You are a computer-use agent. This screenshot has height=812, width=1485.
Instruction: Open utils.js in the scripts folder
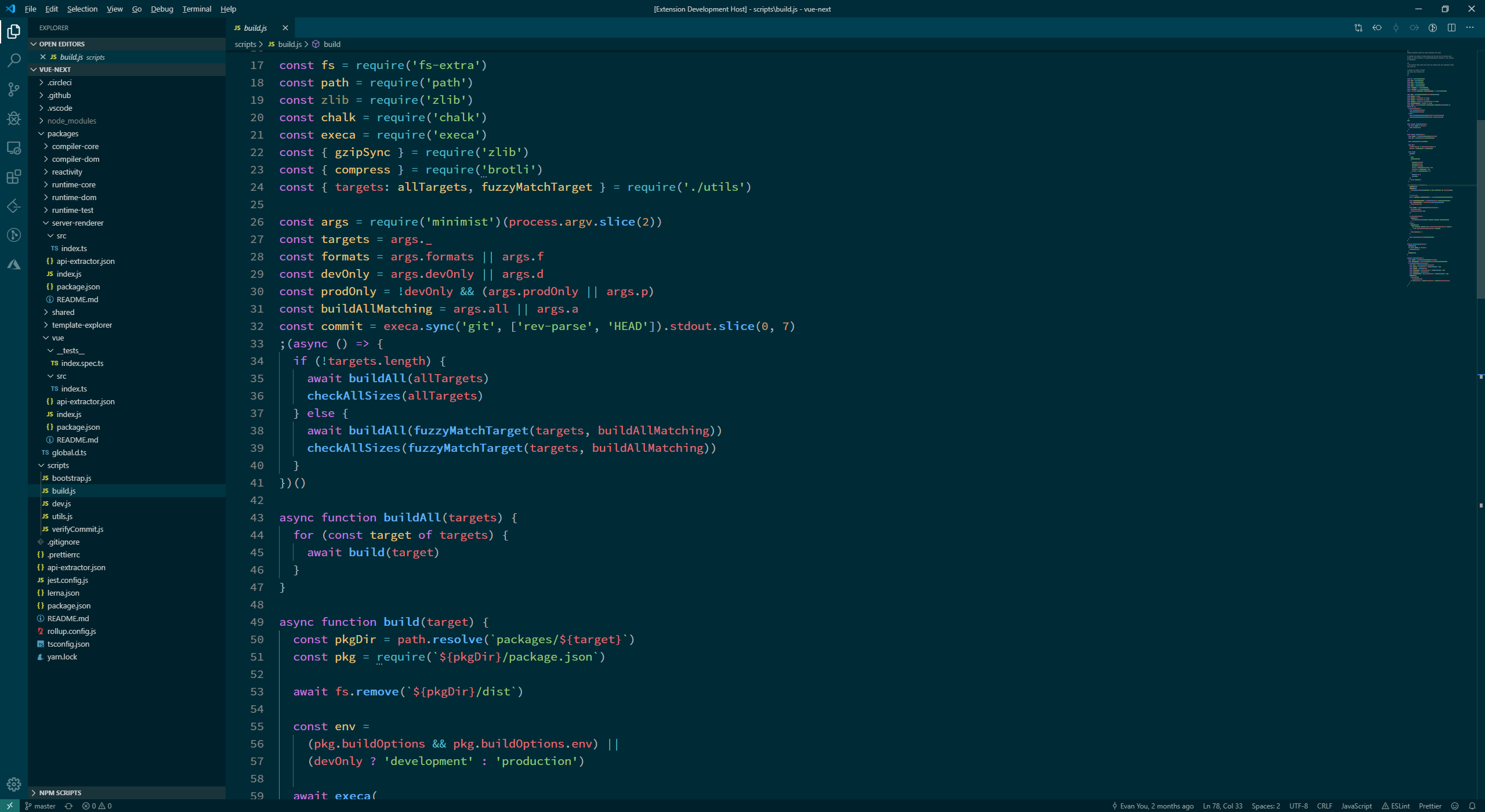point(62,516)
